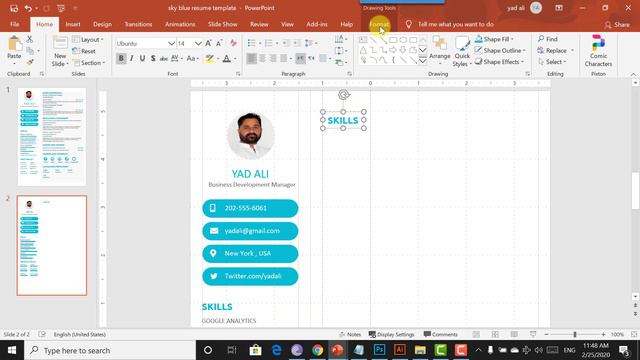Expand the shapes gallery More arrow
The width and height of the screenshot is (640, 360).
point(423,61)
